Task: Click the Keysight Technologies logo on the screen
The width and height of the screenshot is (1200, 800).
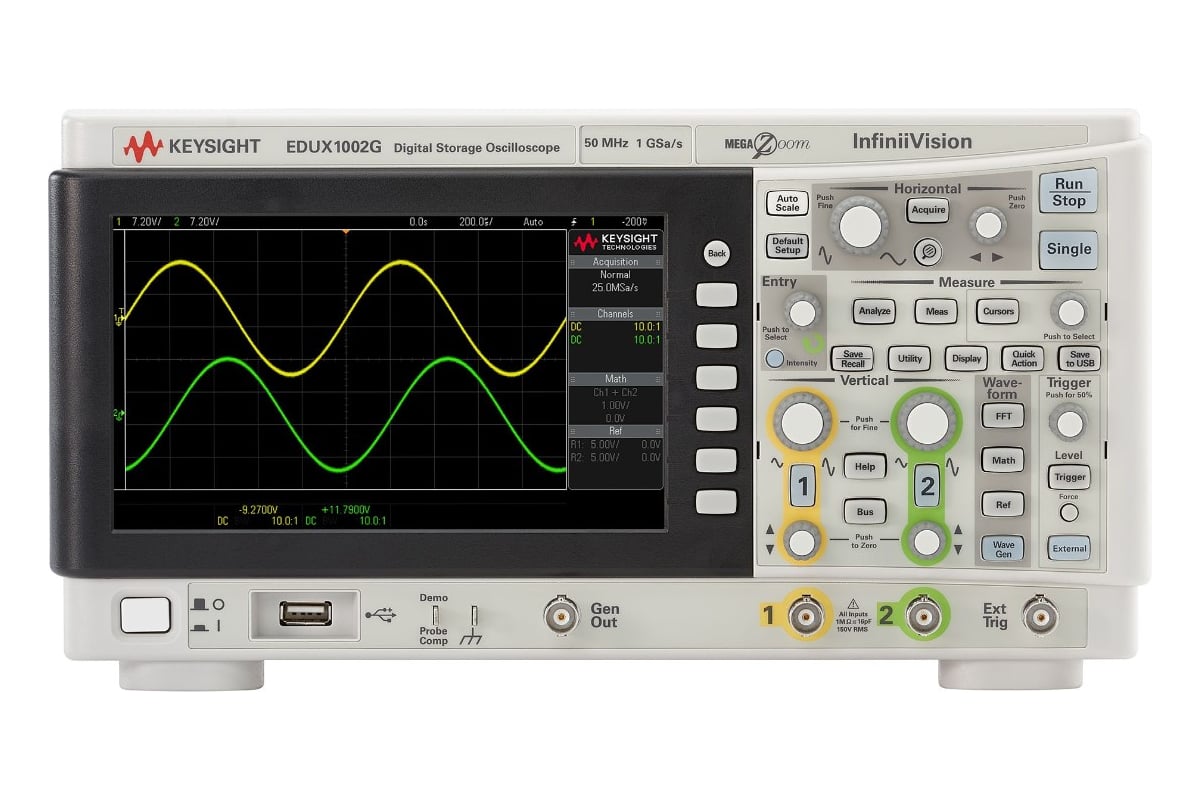Action: pyautogui.click(x=615, y=241)
